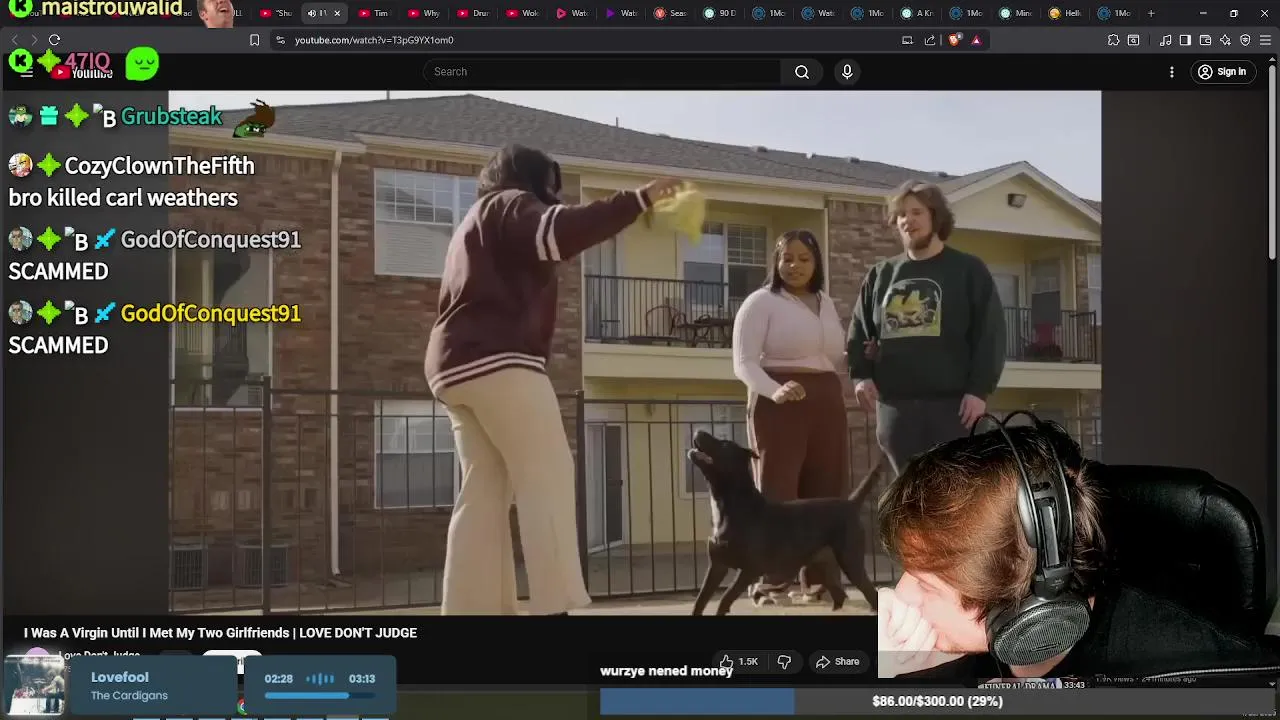Screen dimensions: 1280x720
Task: Switch to the 'Drun' YouTube tab
Action: point(472,13)
